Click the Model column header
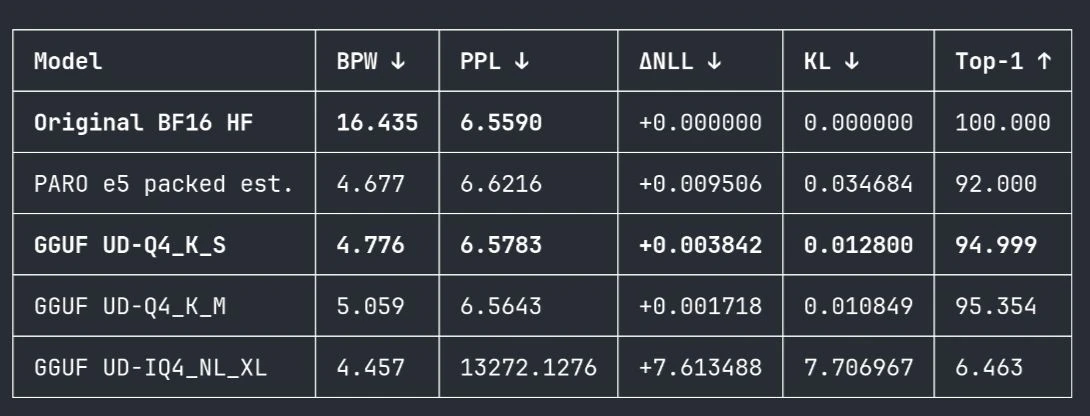Screen dimensions: 1090x416 pos(68,61)
